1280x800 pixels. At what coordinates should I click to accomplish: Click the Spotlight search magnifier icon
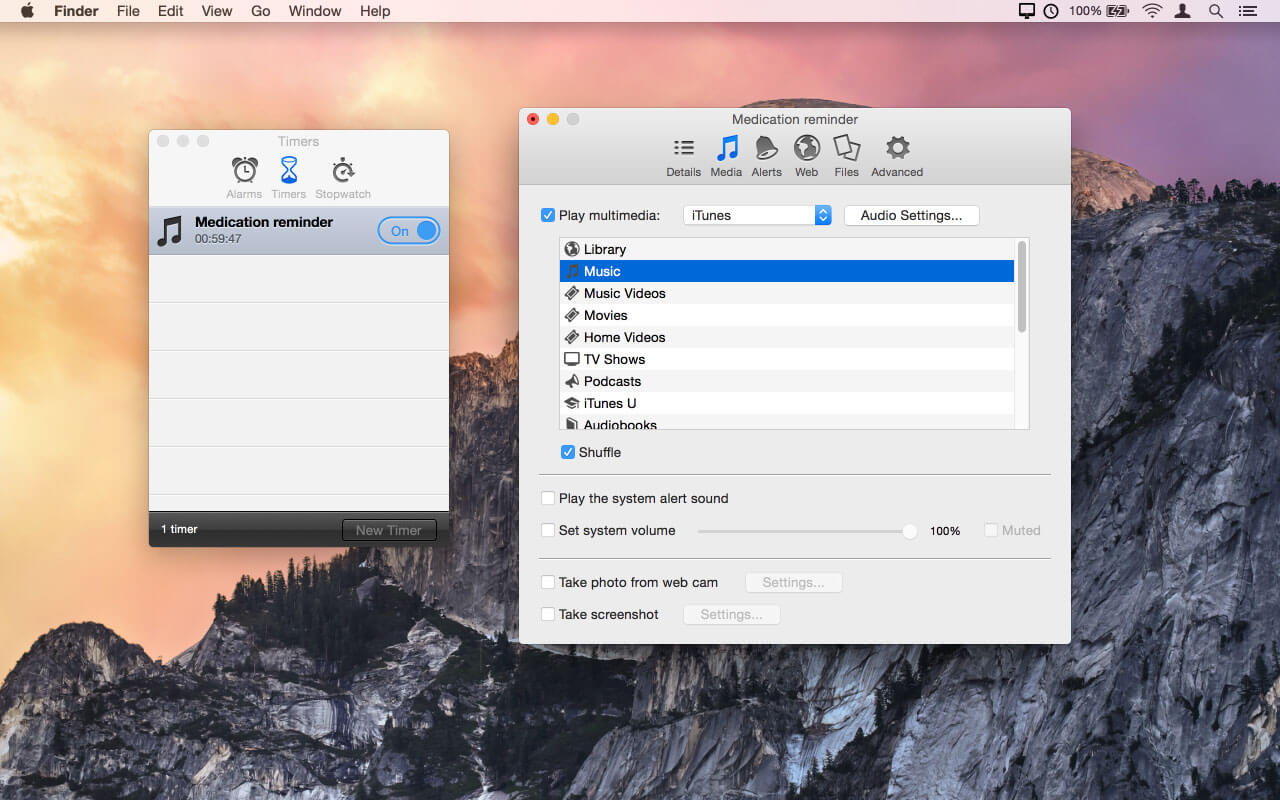point(1216,11)
